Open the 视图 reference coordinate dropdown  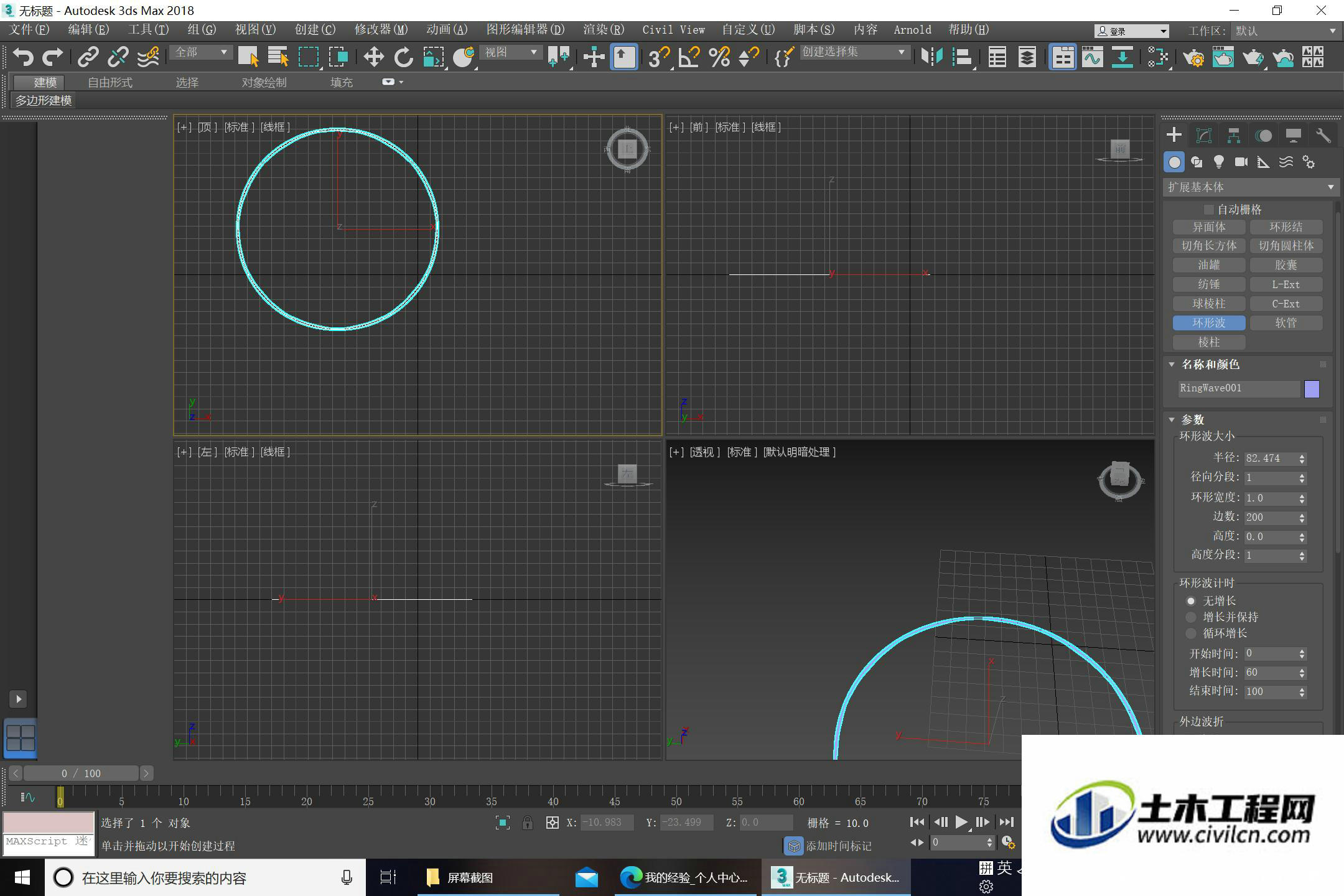[x=511, y=53]
